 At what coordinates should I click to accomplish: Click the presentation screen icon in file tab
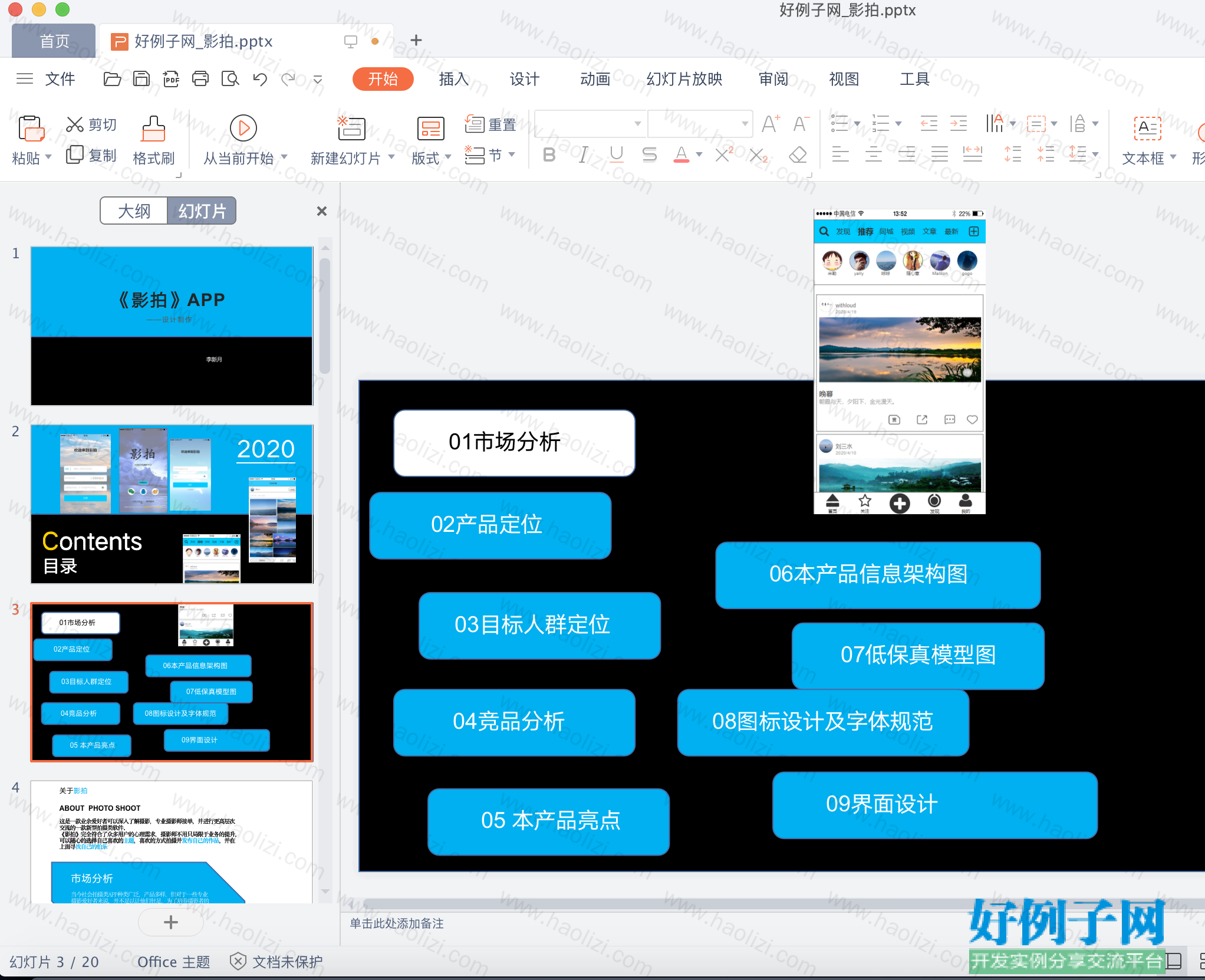[x=351, y=41]
